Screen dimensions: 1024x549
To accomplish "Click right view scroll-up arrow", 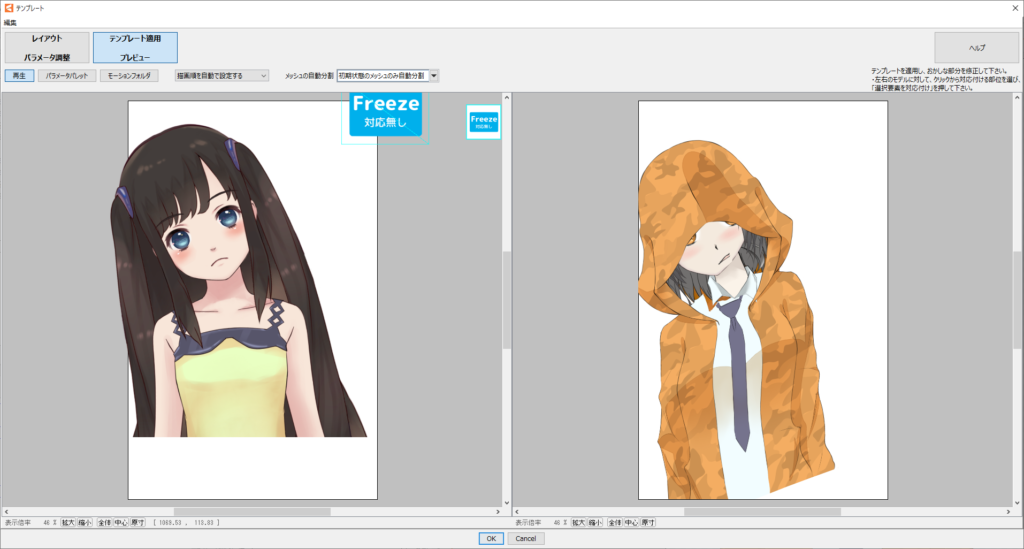I will coord(1016,97).
